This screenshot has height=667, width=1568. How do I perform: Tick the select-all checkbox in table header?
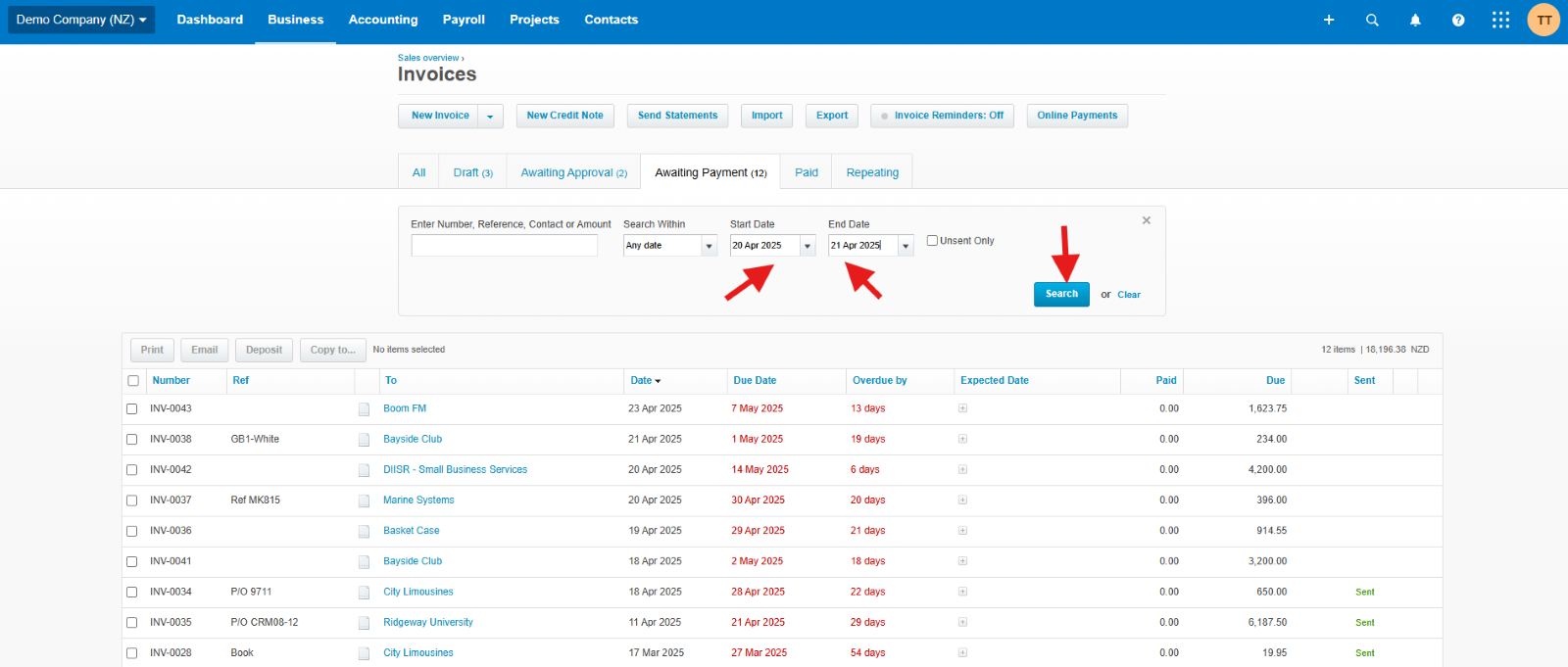(133, 381)
